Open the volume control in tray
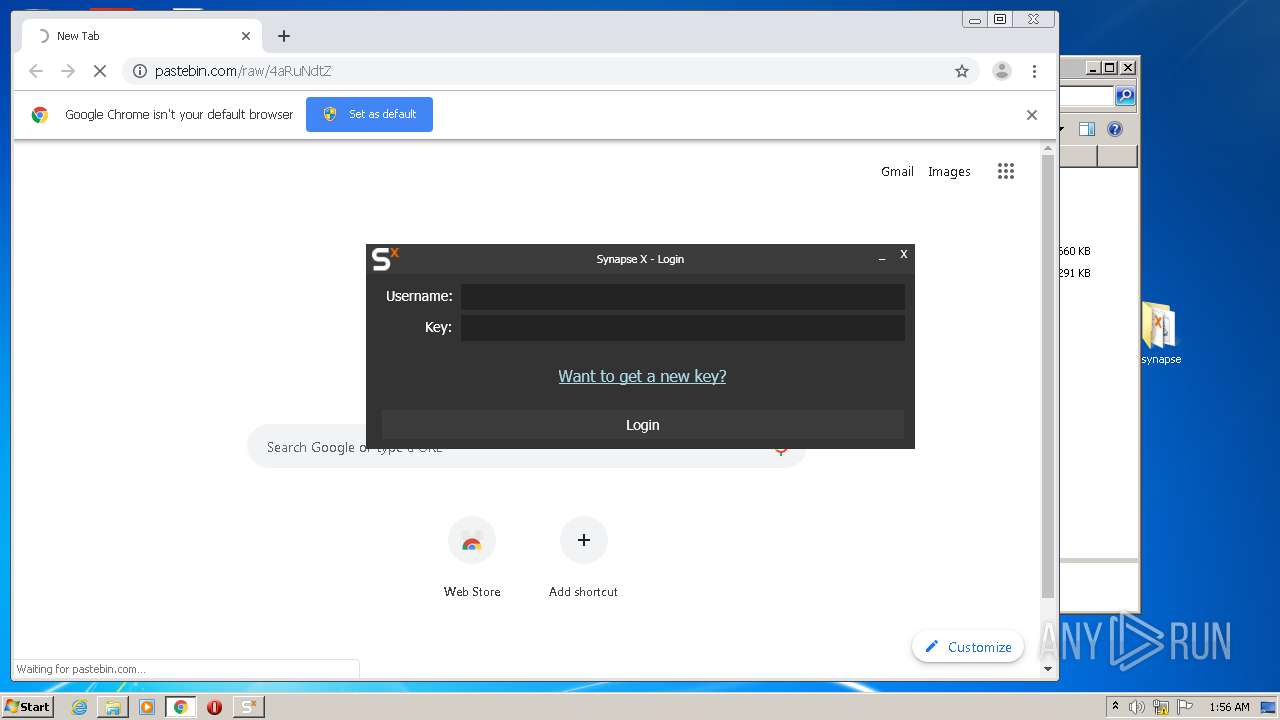 point(1137,707)
